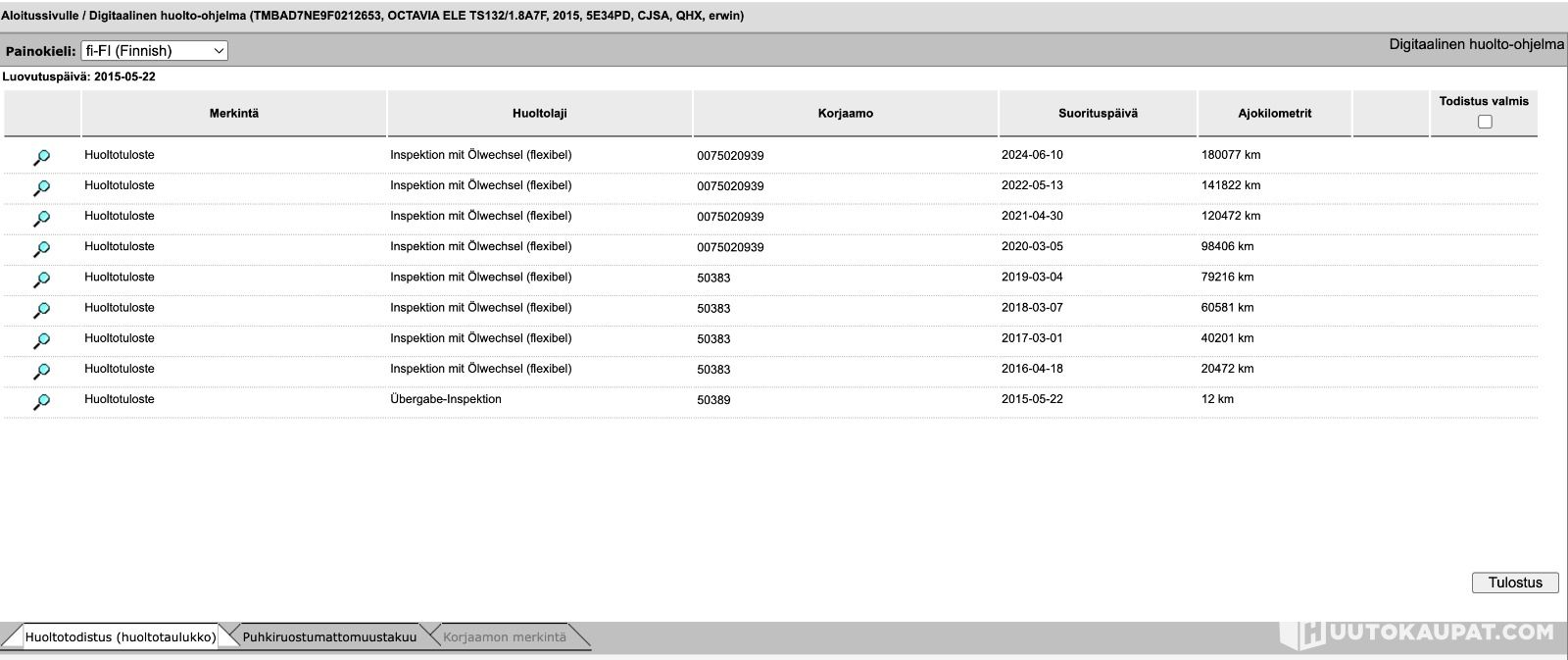Viewport: 1568px width, 660px height.
Task: Tick the Todistus valmis checkbox
Action: [x=1485, y=122]
